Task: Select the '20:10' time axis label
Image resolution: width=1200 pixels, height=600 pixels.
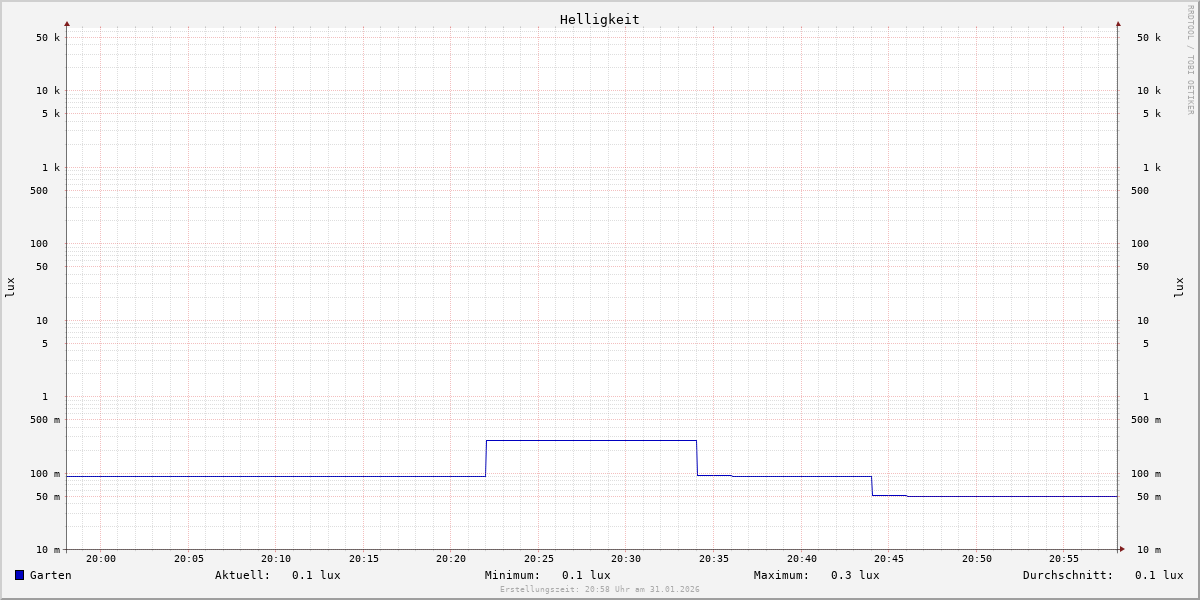Action: click(x=276, y=559)
